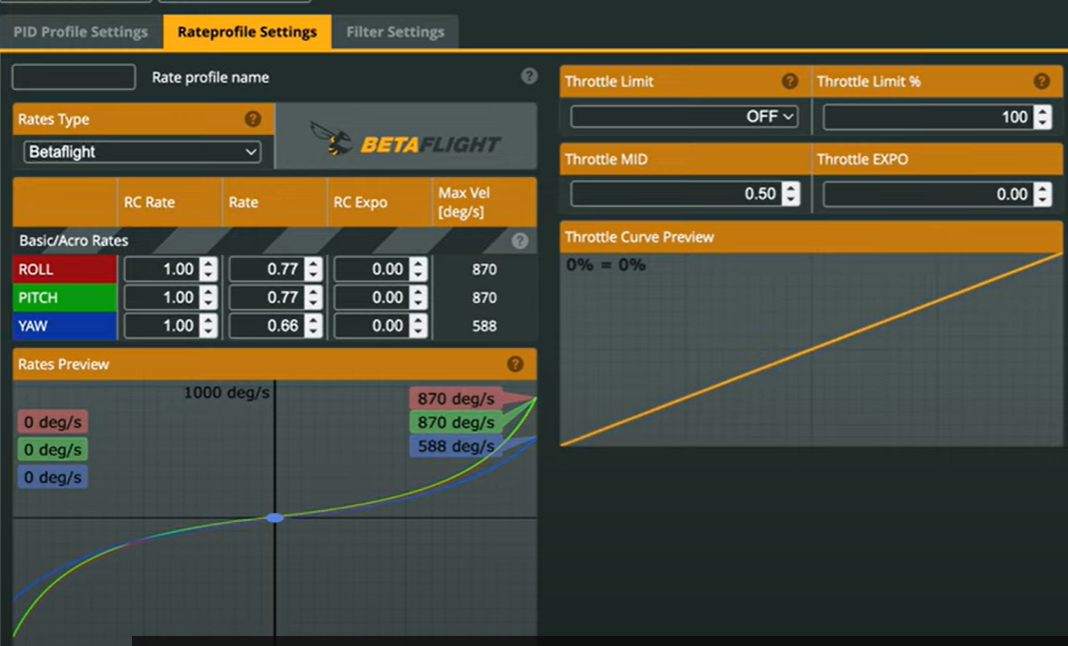Viewport: 1068px width, 646px height.
Task: Click the Throttle Limit % help icon
Action: [1041, 81]
